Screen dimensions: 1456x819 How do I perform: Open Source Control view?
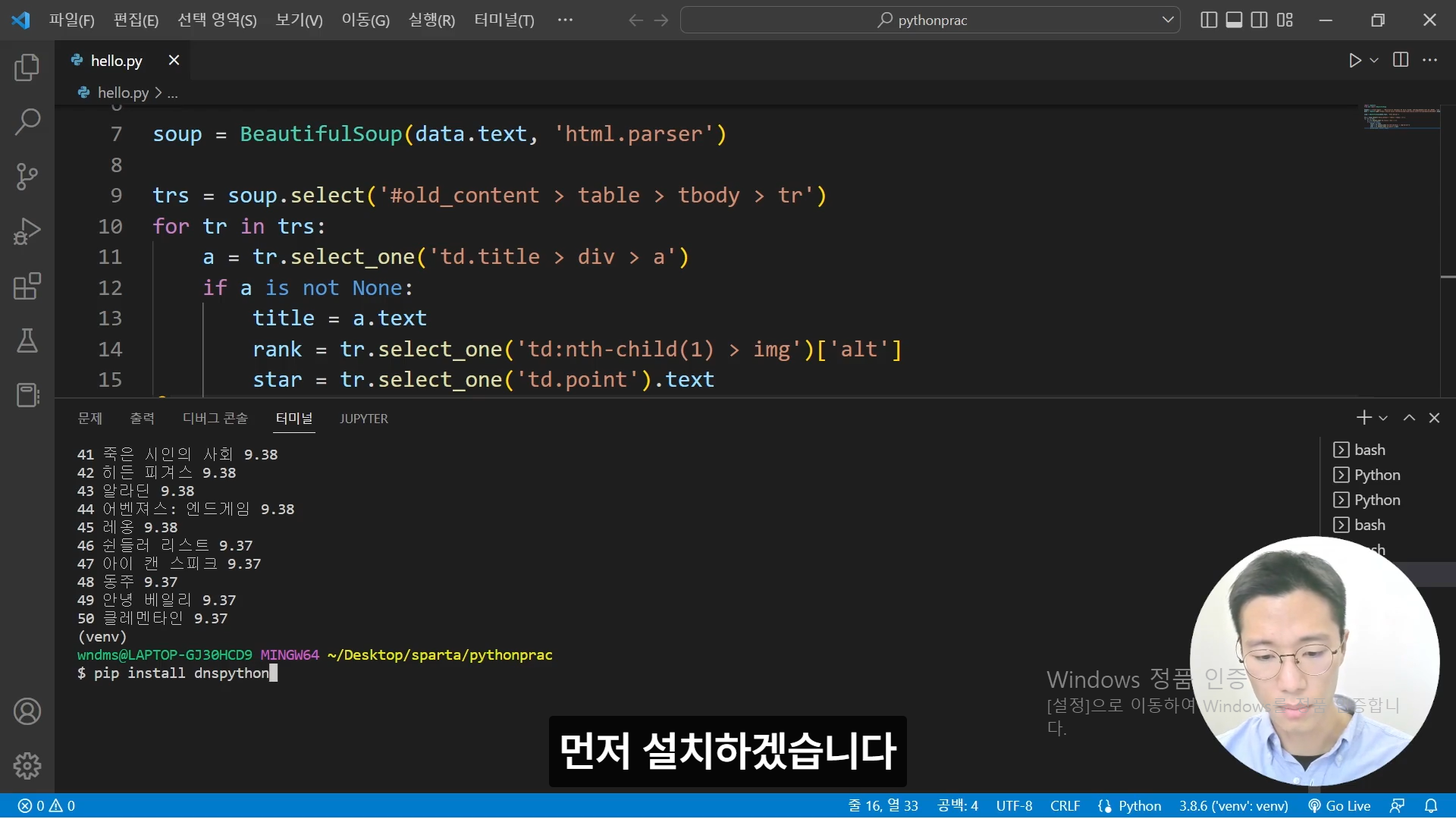pyautogui.click(x=27, y=177)
